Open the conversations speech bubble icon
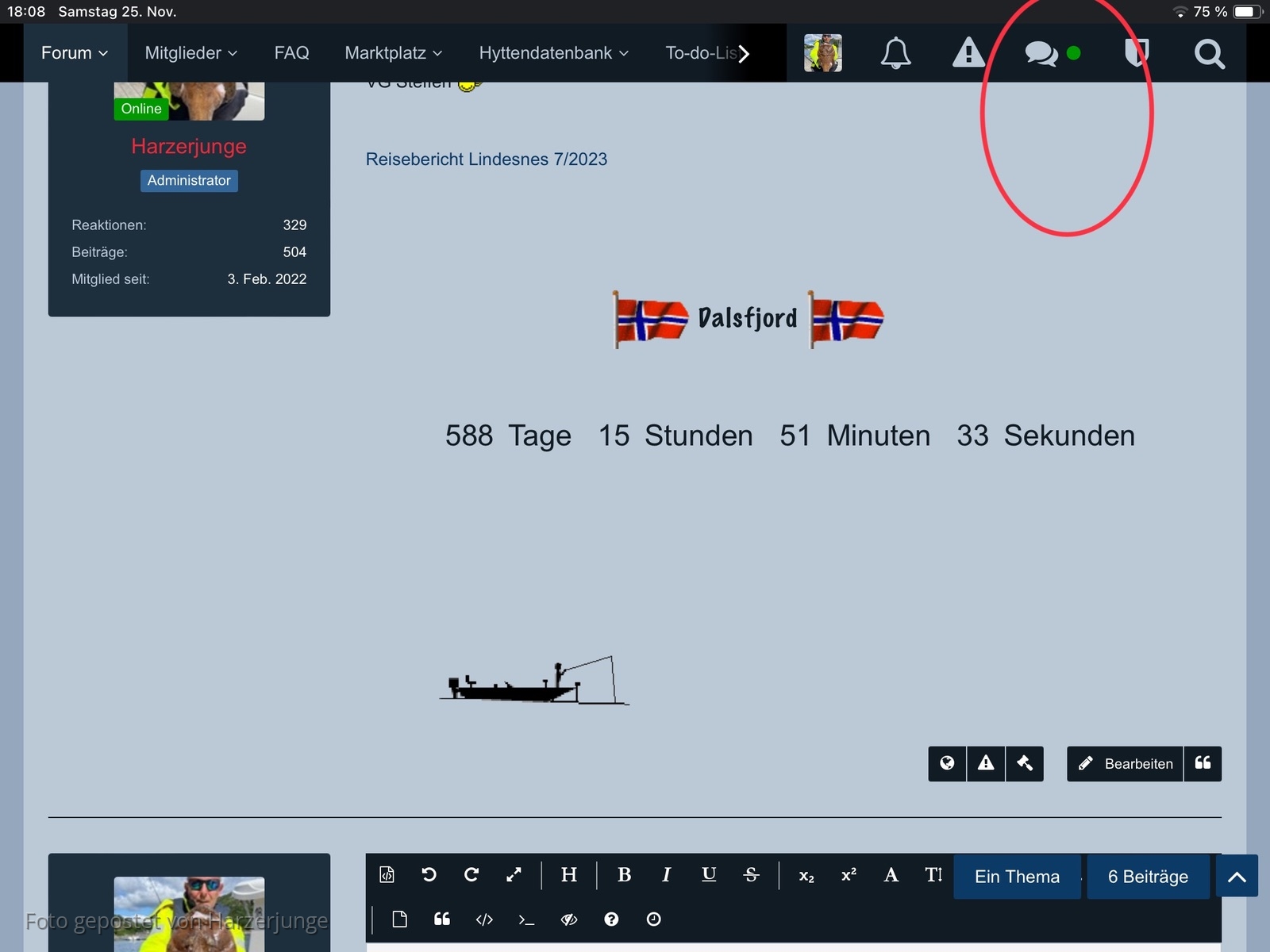The image size is (1270, 952). coord(1041,53)
